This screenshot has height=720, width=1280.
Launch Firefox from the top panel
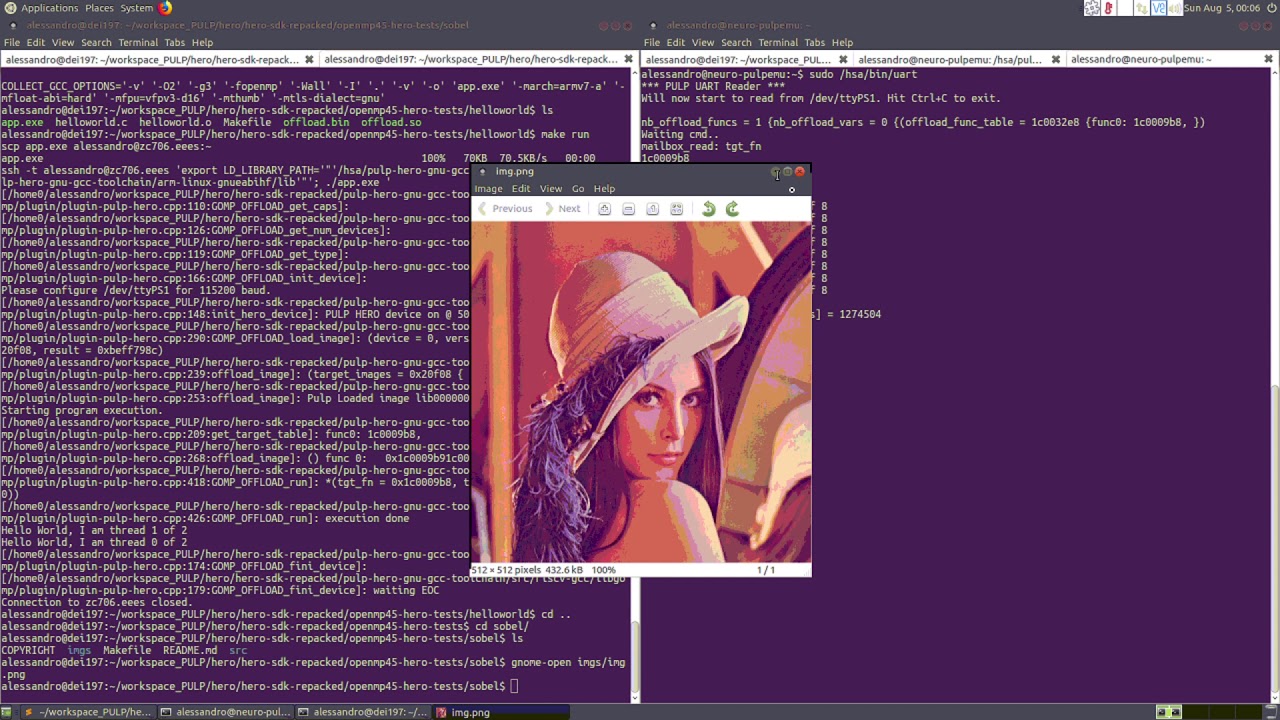(165, 8)
